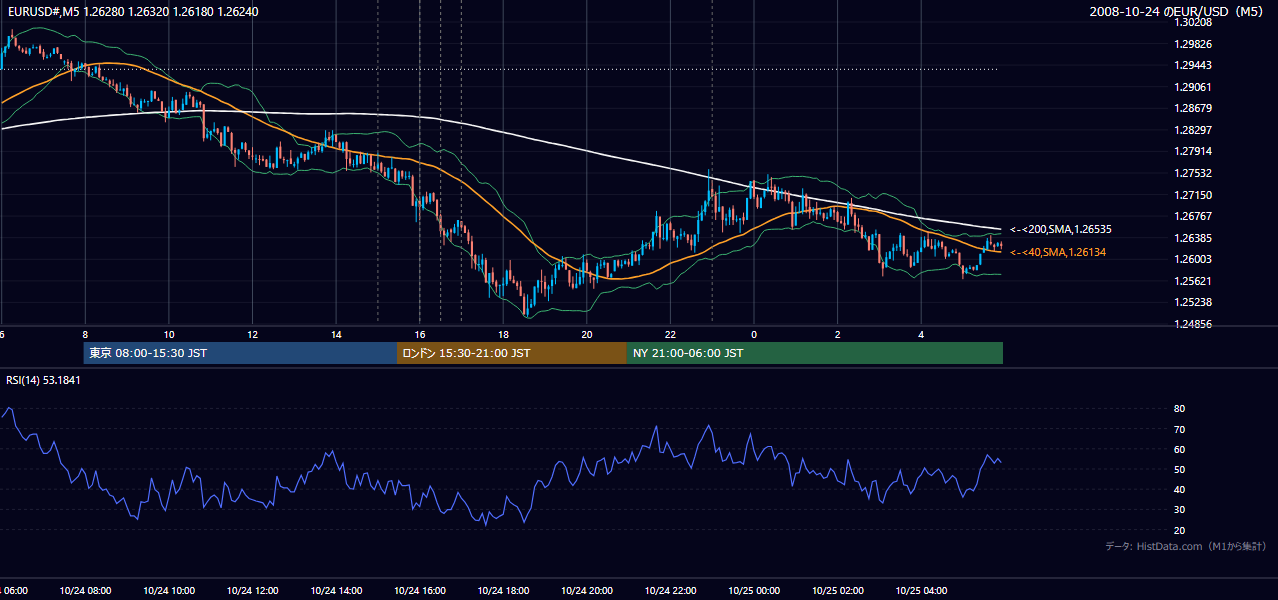Click price level 1.25238 on price axis

1193,302
